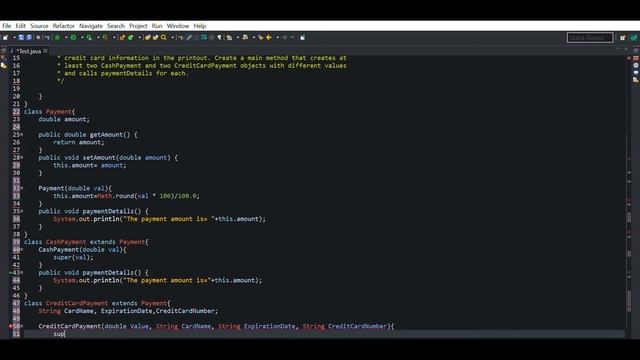Screen dimensions: 640x360
Task: Click the Open Task folder icon
Action: (x=156, y=38)
